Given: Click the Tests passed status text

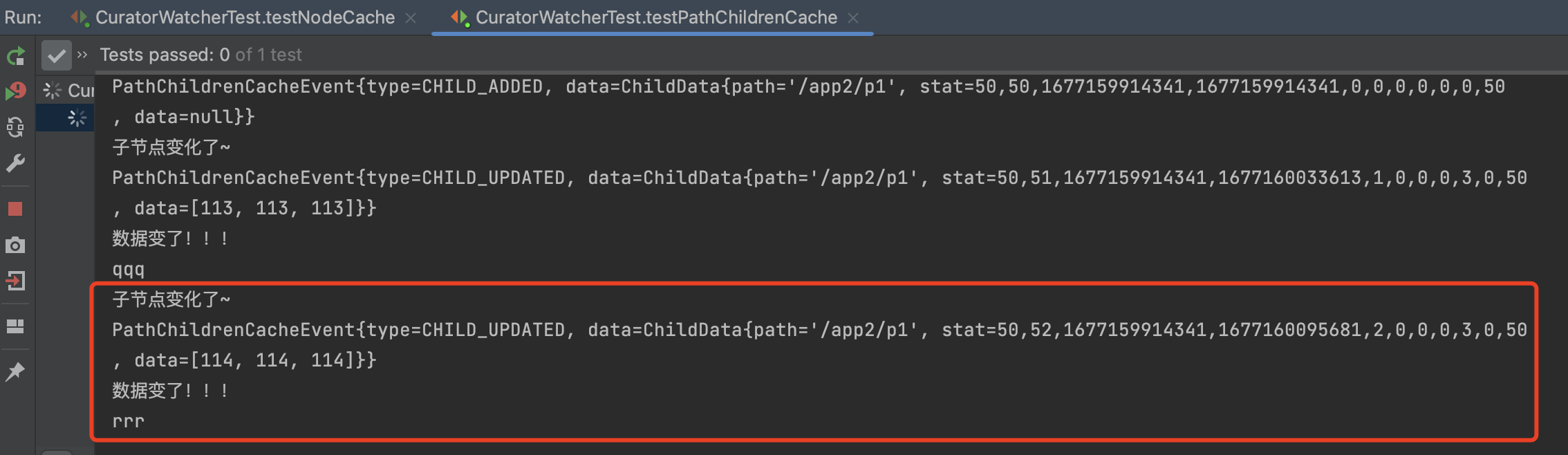Looking at the screenshot, I should point(200,55).
